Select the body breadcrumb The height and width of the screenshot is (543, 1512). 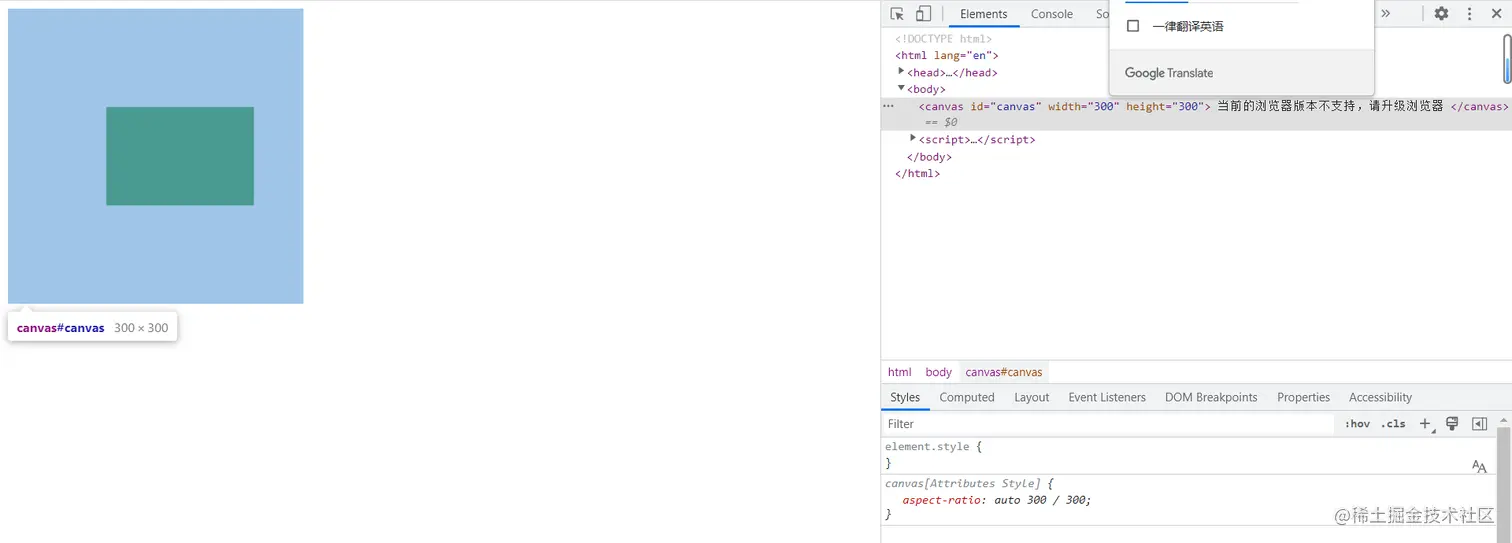pyautogui.click(x=939, y=372)
